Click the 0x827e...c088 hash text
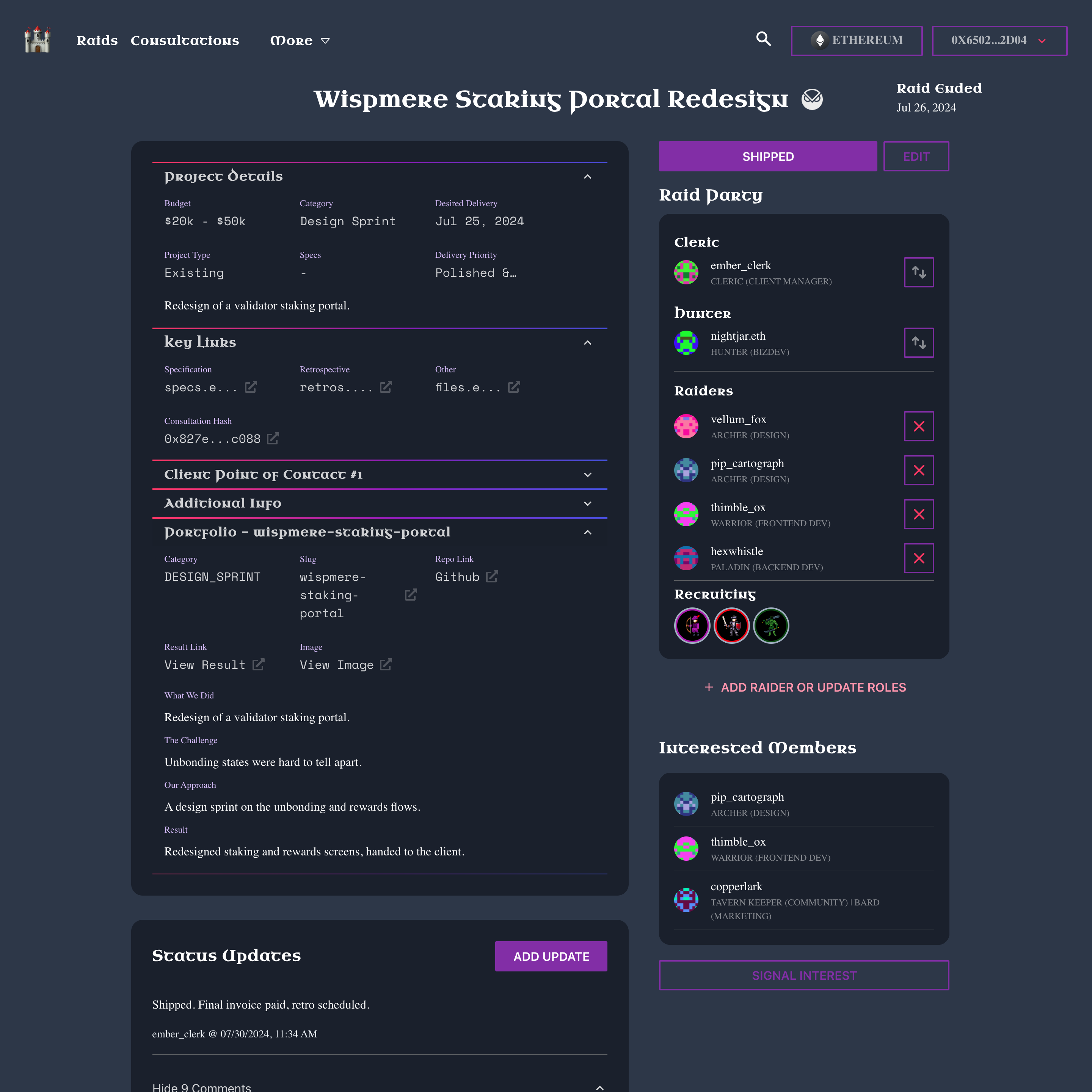The image size is (1092, 1092). click(x=212, y=439)
